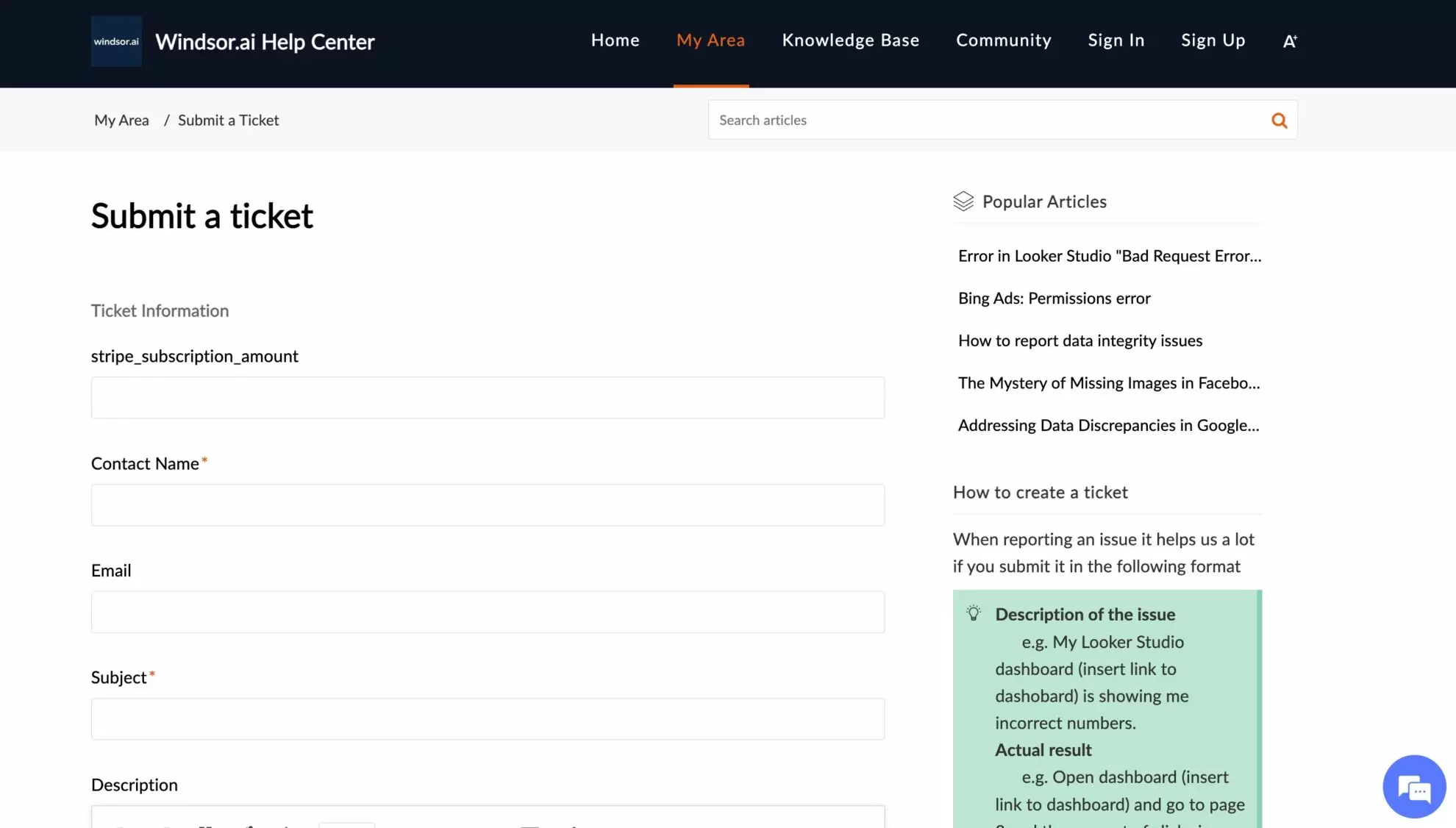Click Sign Up in the header
This screenshot has height=828, width=1456.
coord(1213,40)
